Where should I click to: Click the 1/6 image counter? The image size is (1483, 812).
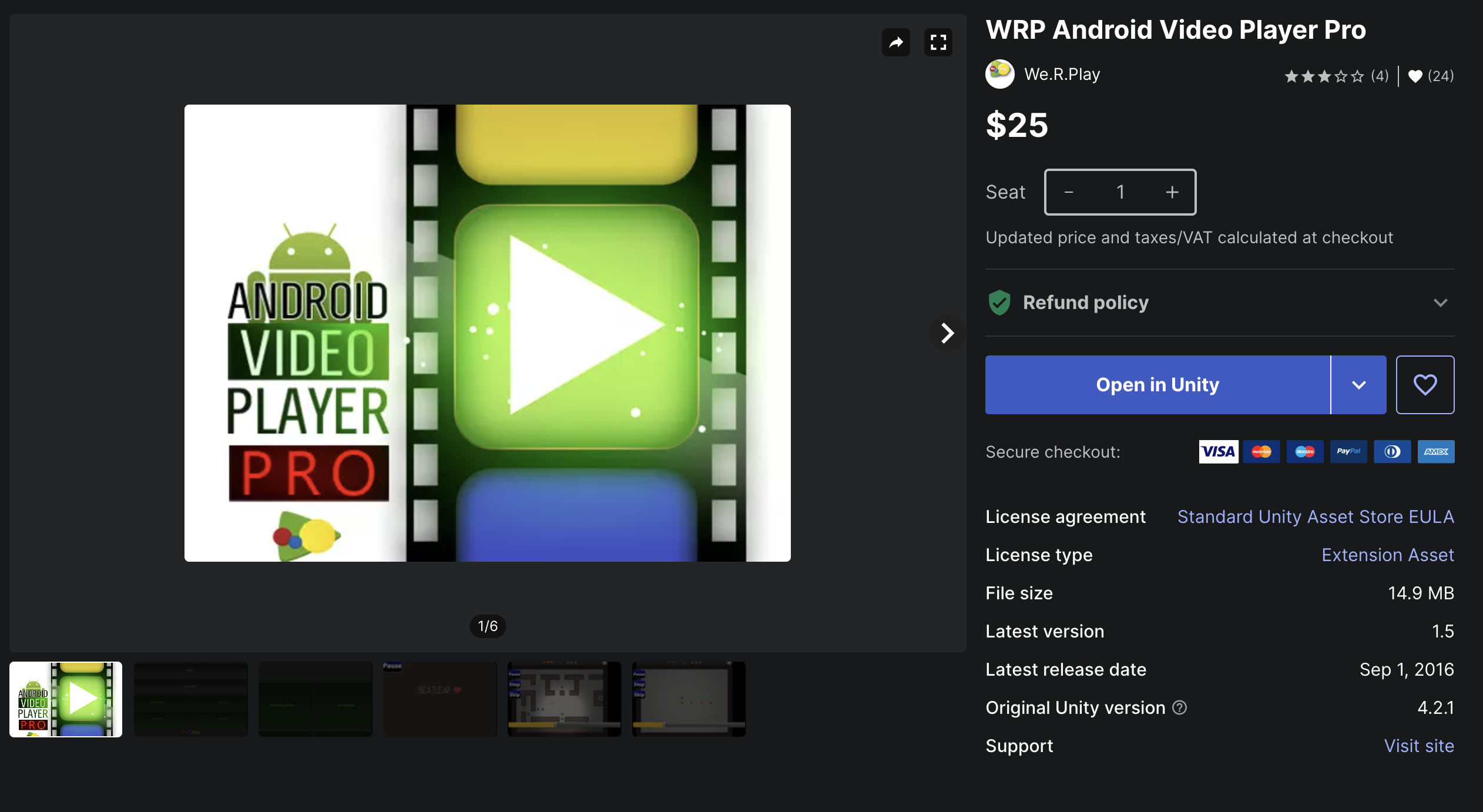[x=488, y=626]
